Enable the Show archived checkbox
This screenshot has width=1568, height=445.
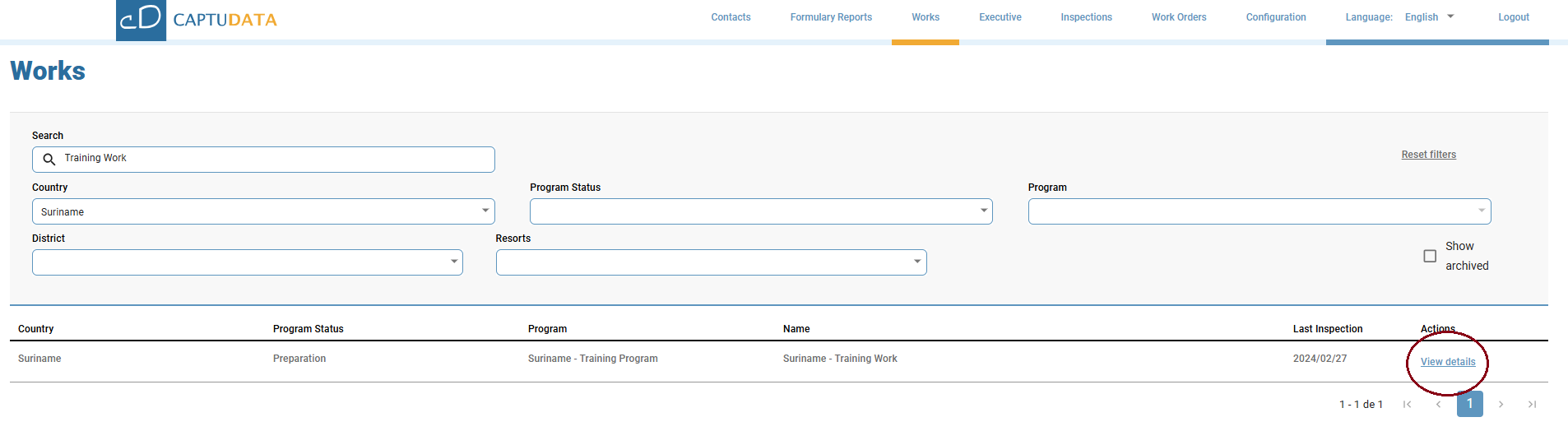pyautogui.click(x=1430, y=256)
